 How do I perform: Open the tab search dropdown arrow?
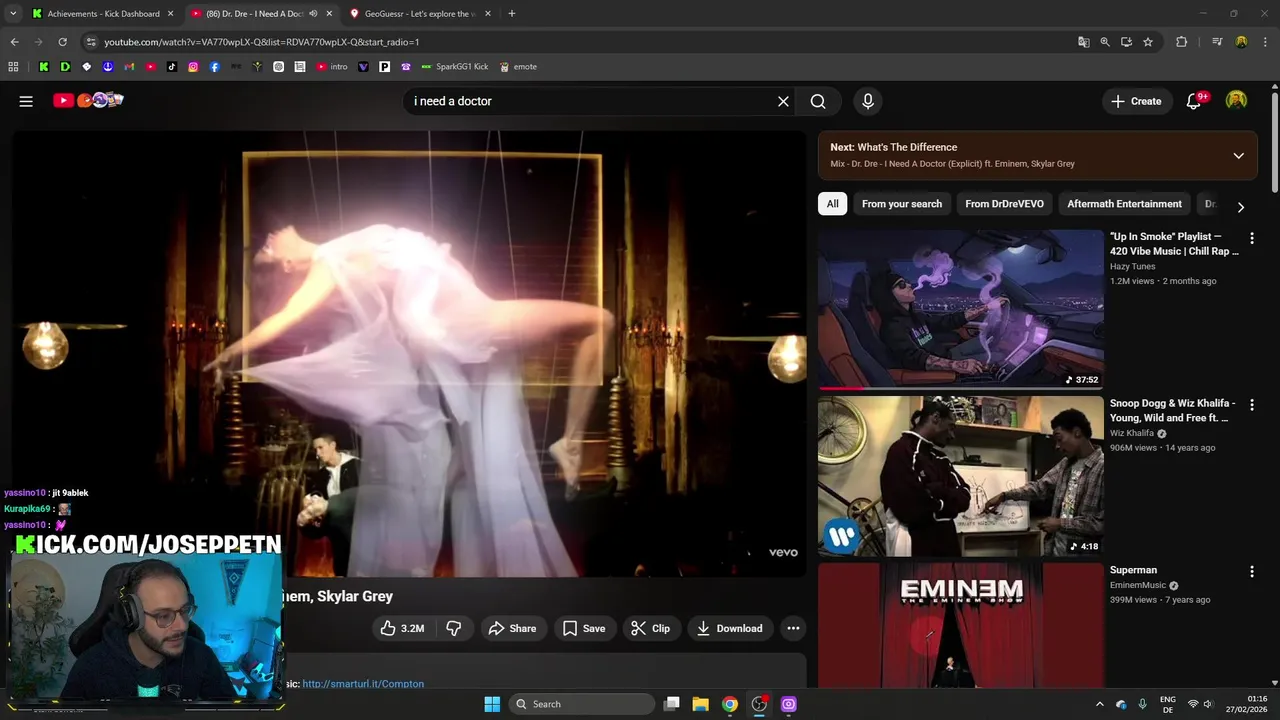tap(13, 14)
